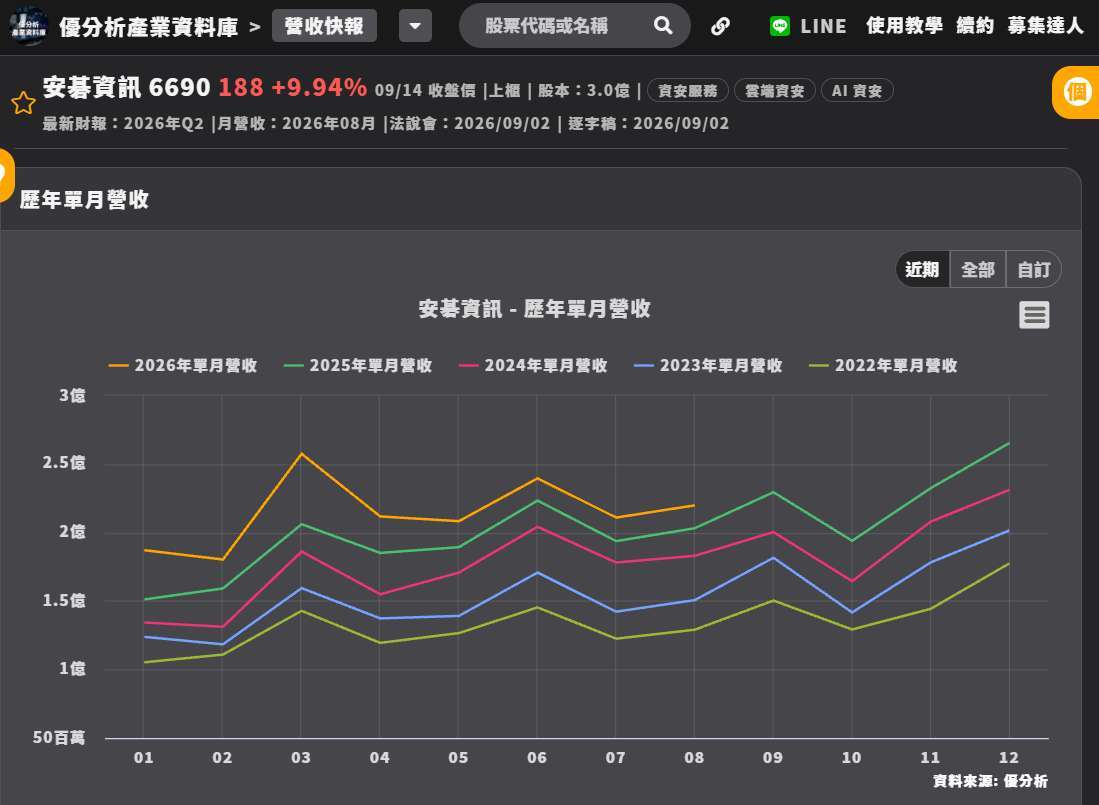Click the search magnifier icon
The width and height of the screenshot is (1099, 805).
click(663, 26)
